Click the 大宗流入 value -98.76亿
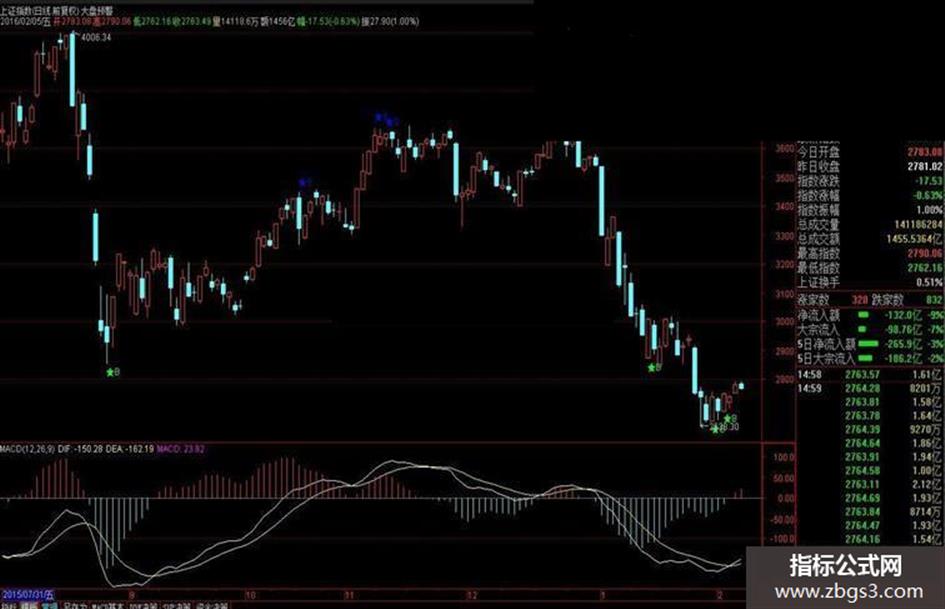 coord(903,330)
